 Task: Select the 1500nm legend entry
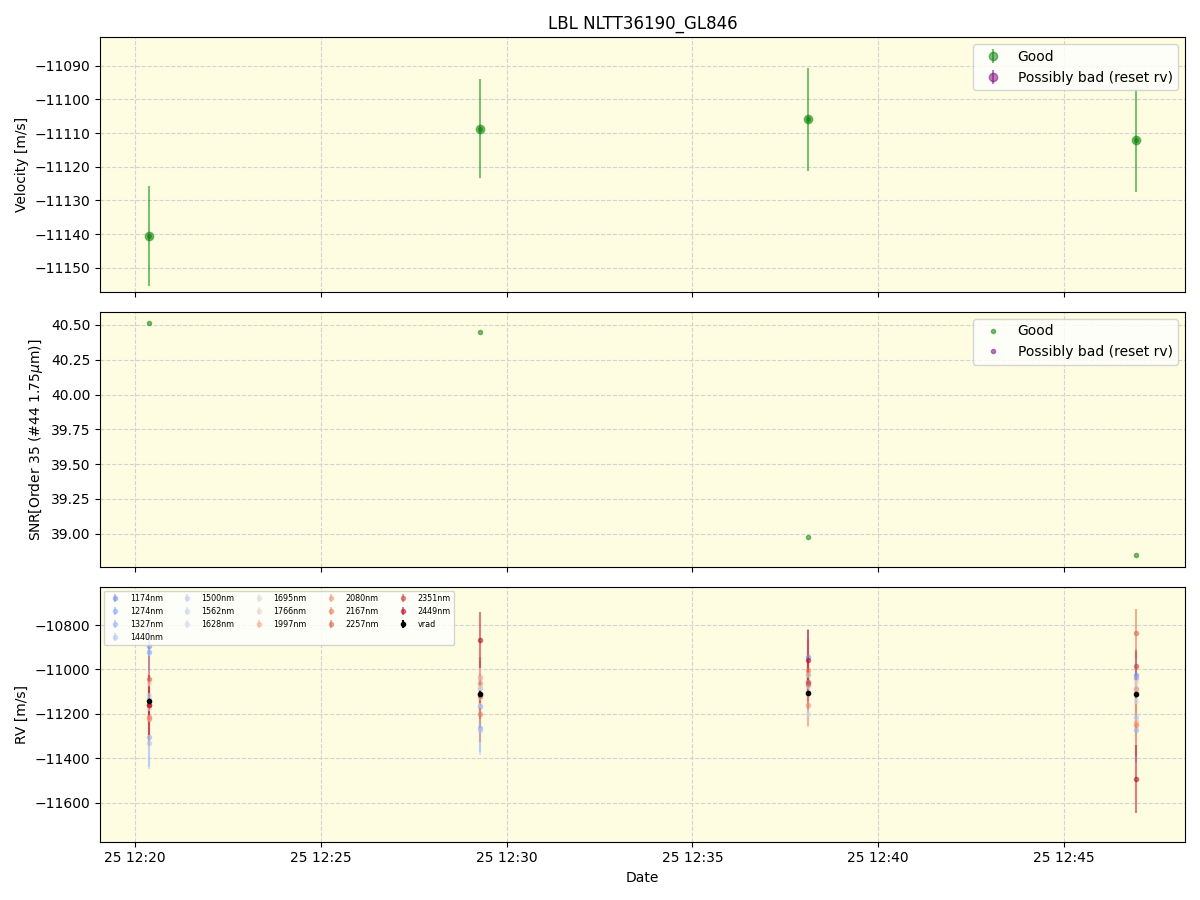(x=208, y=598)
